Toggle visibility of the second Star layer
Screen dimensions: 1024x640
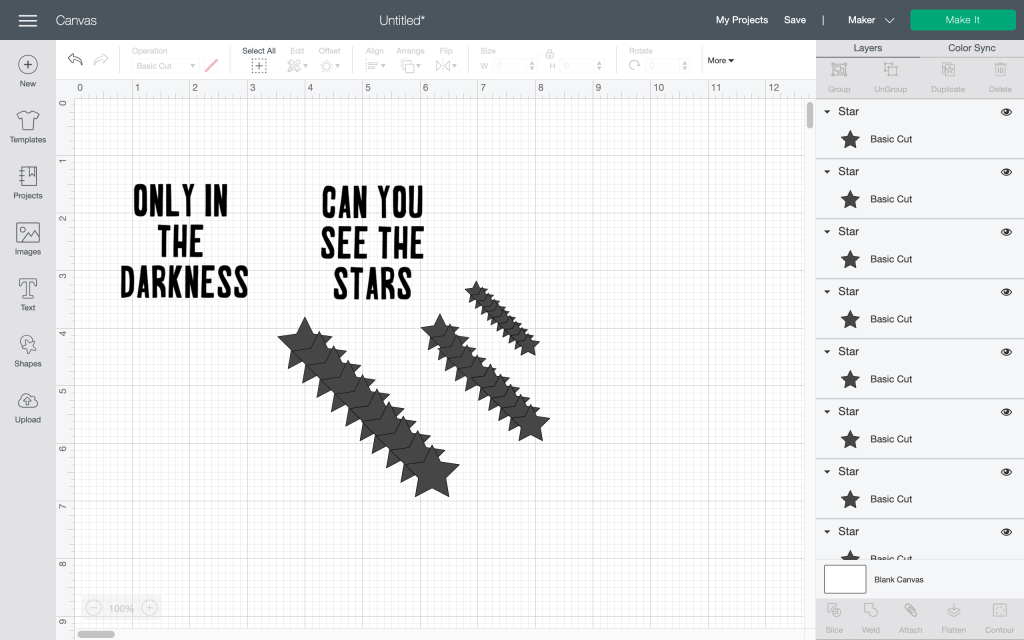pos(1006,172)
